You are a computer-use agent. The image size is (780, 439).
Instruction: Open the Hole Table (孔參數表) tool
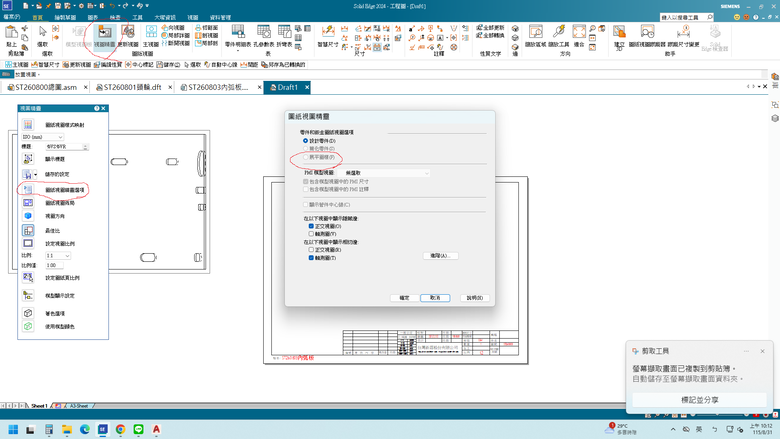tap(264, 36)
